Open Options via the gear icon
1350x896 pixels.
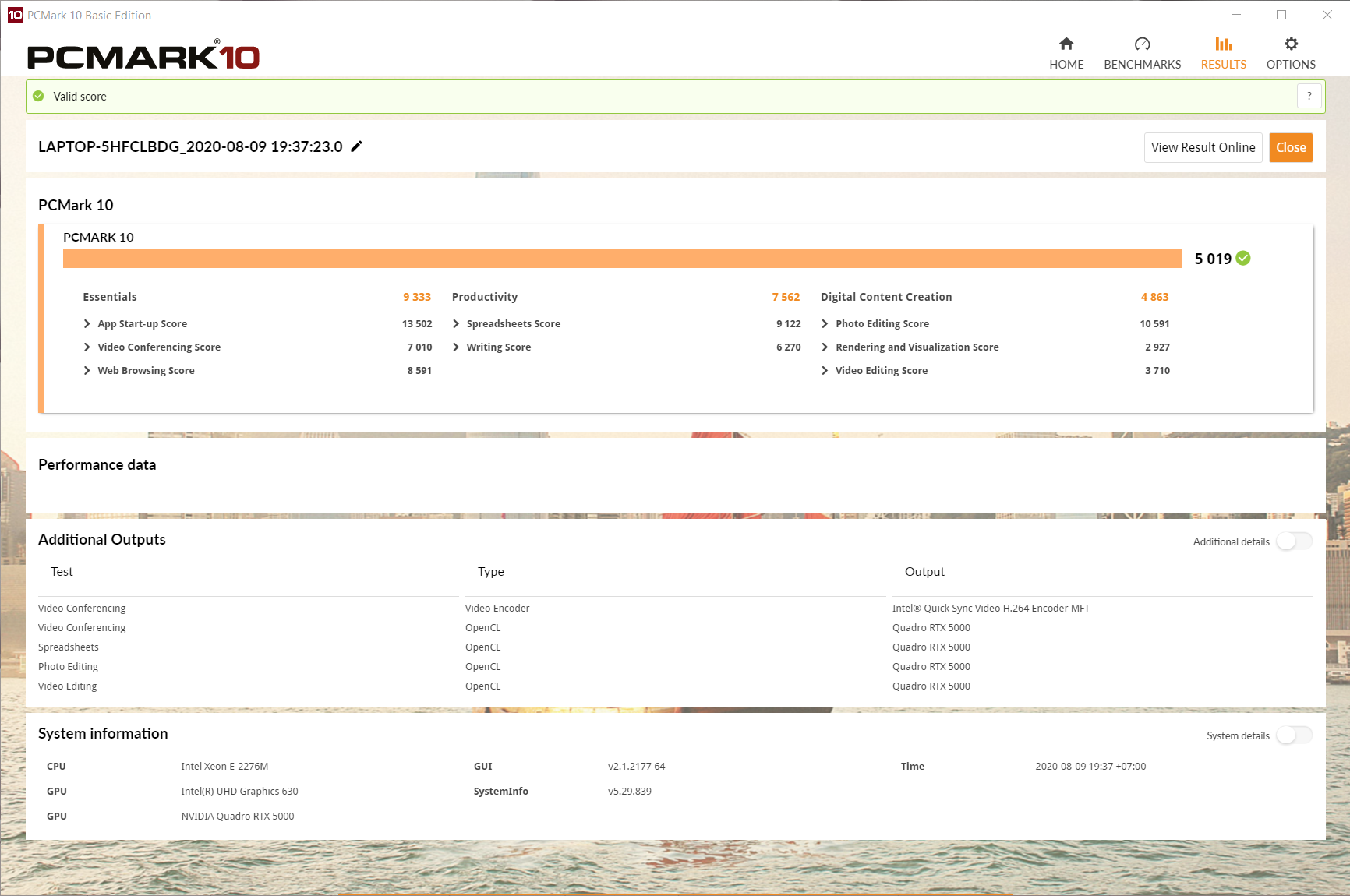(x=1291, y=44)
